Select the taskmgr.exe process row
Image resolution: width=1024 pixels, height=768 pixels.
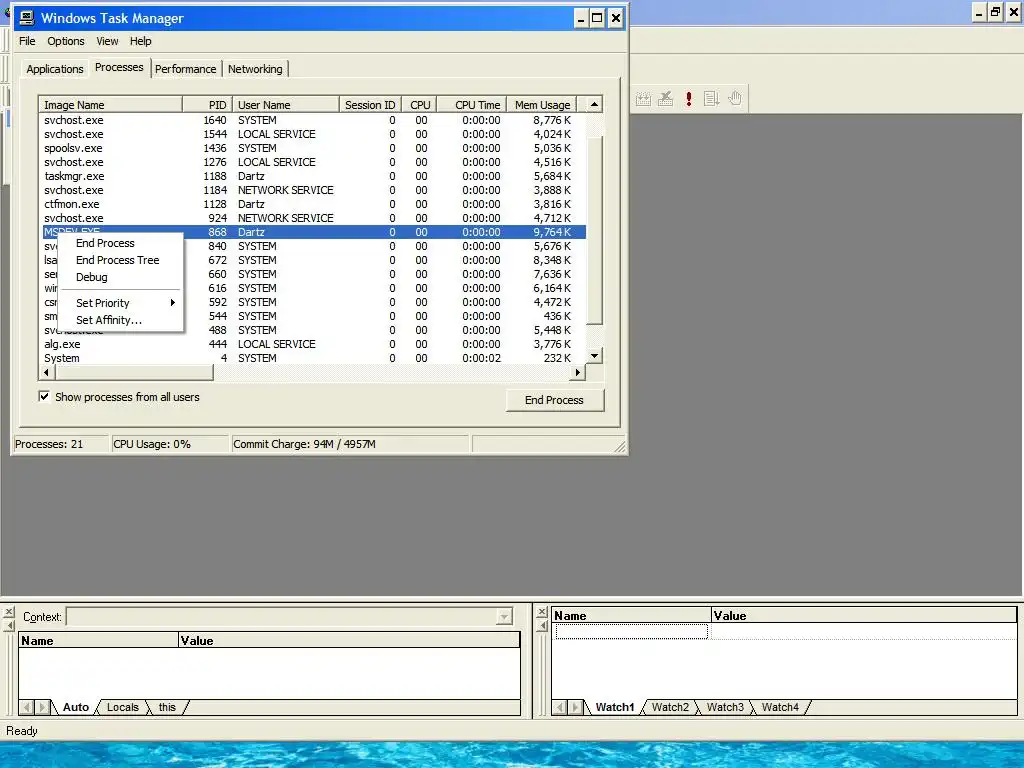click(x=312, y=176)
